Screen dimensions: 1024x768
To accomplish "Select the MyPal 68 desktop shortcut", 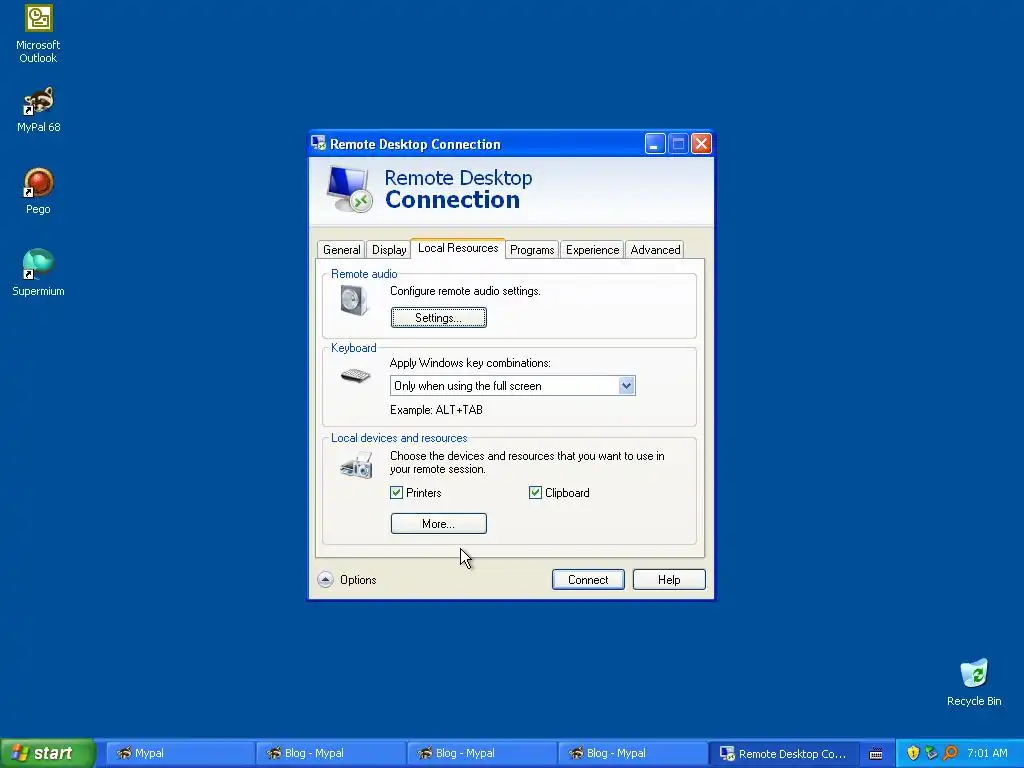I will click(x=38, y=109).
